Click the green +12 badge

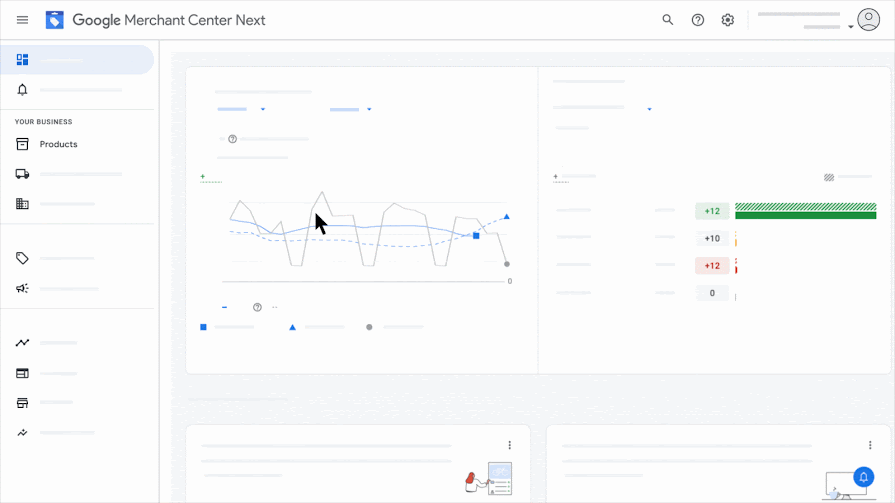(712, 211)
